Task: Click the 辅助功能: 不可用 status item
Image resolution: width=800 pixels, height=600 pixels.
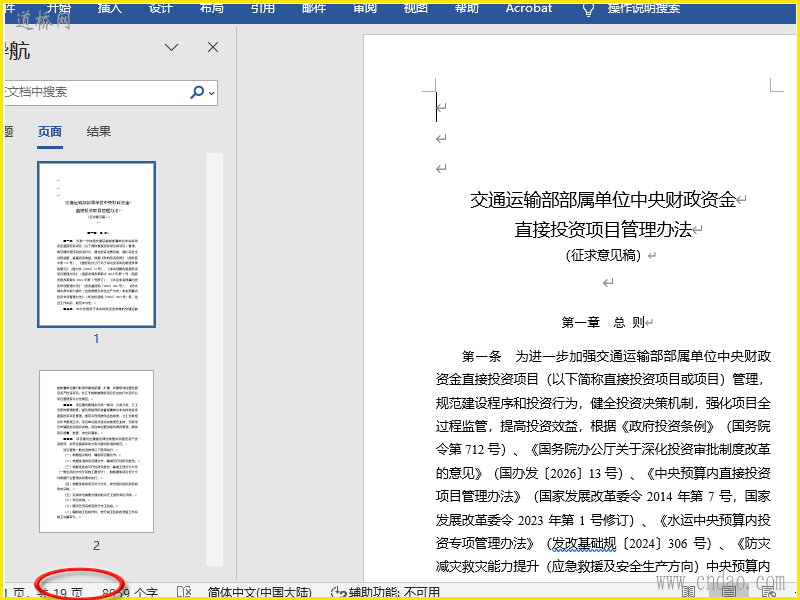Action: pyautogui.click(x=385, y=593)
